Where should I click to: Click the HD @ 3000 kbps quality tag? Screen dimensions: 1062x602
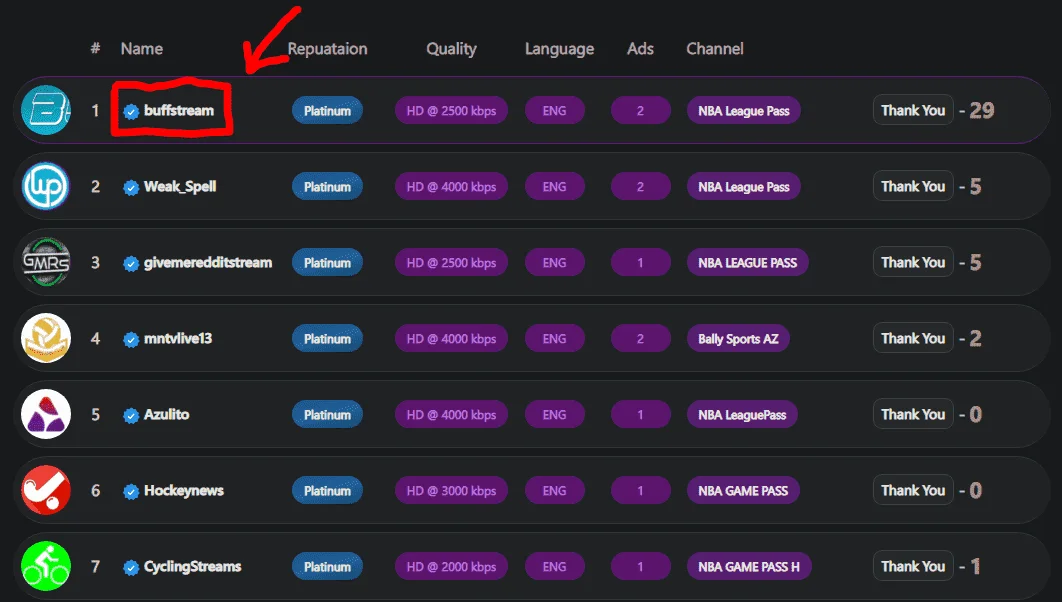click(x=451, y=491)
